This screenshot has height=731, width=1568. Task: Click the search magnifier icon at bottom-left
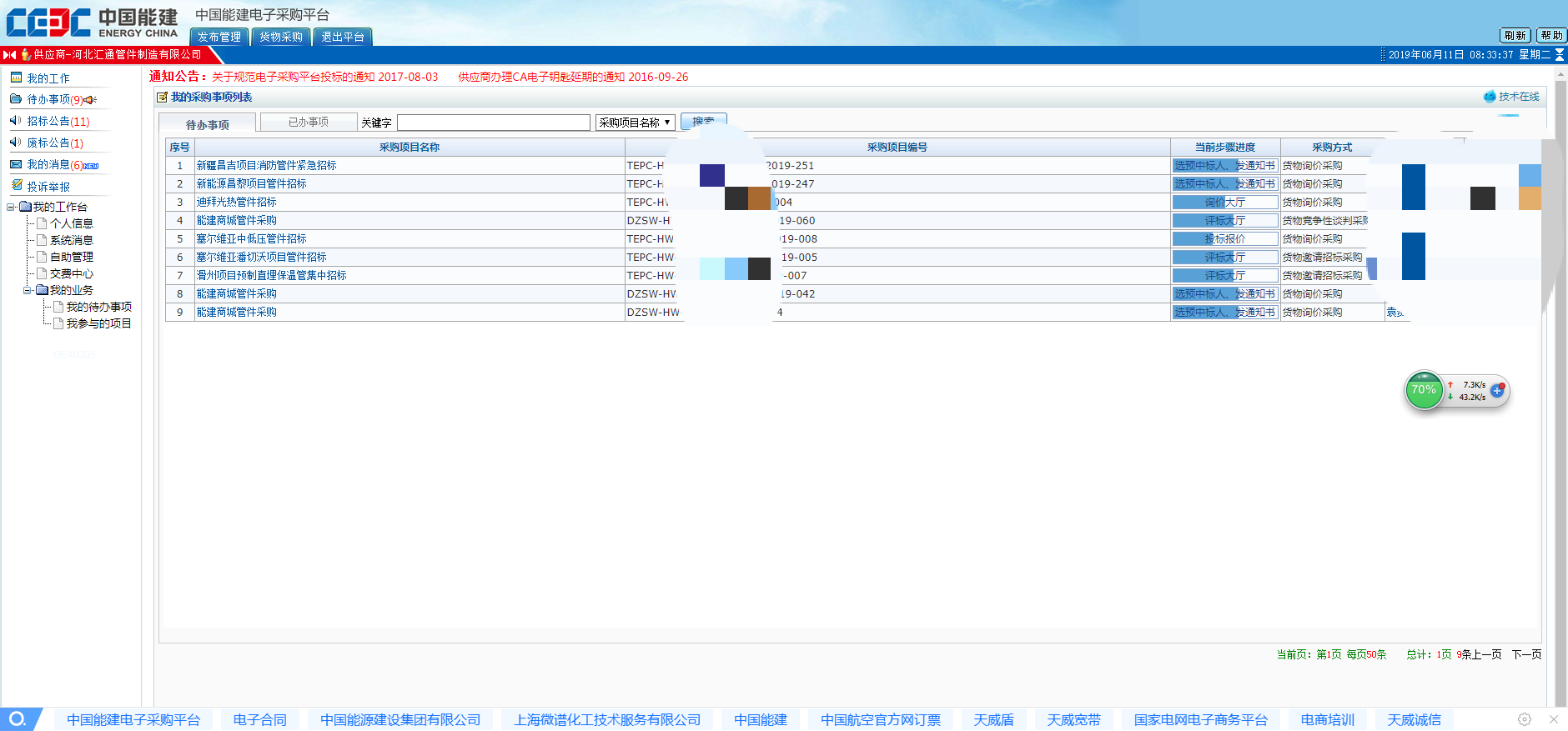point(17,718)
